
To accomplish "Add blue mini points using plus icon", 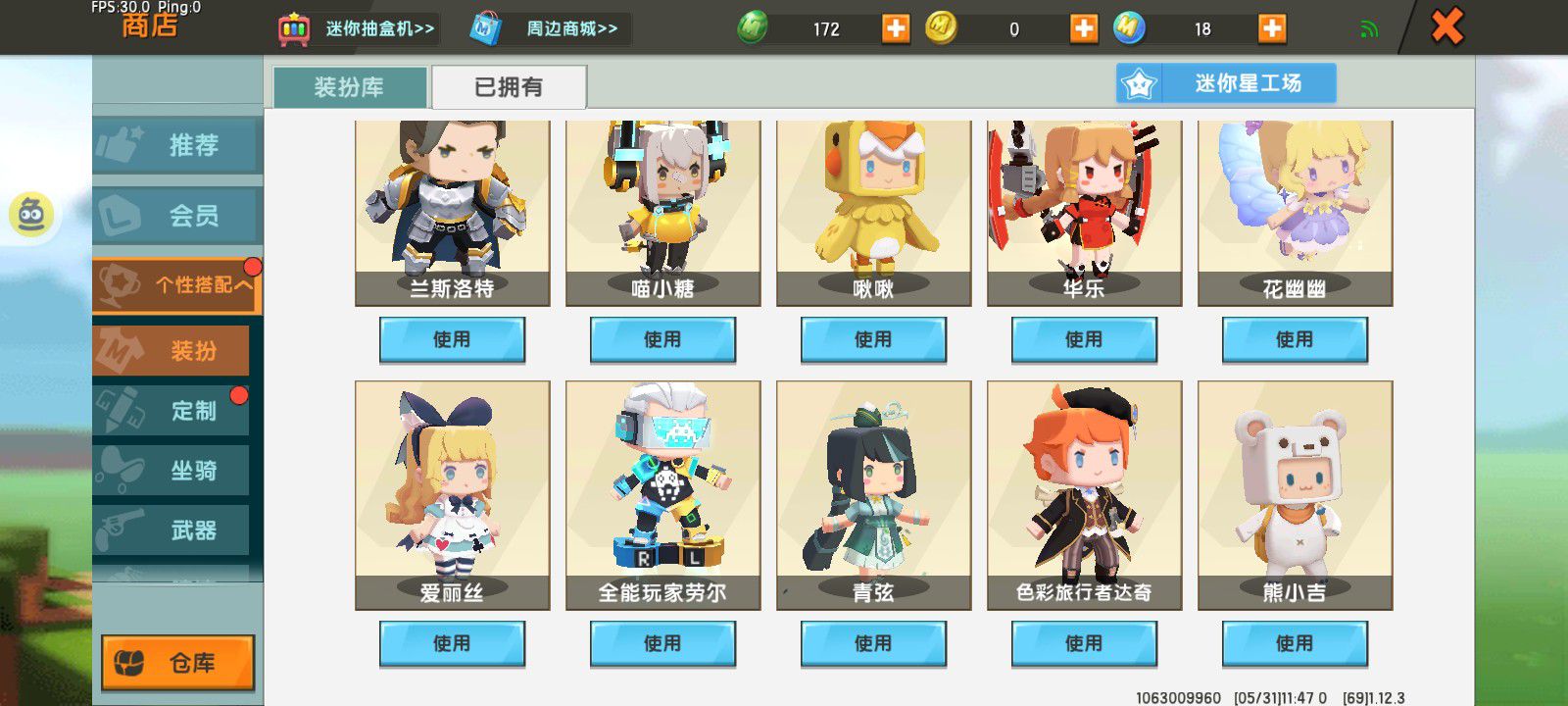I will [x=1271, y=28].
